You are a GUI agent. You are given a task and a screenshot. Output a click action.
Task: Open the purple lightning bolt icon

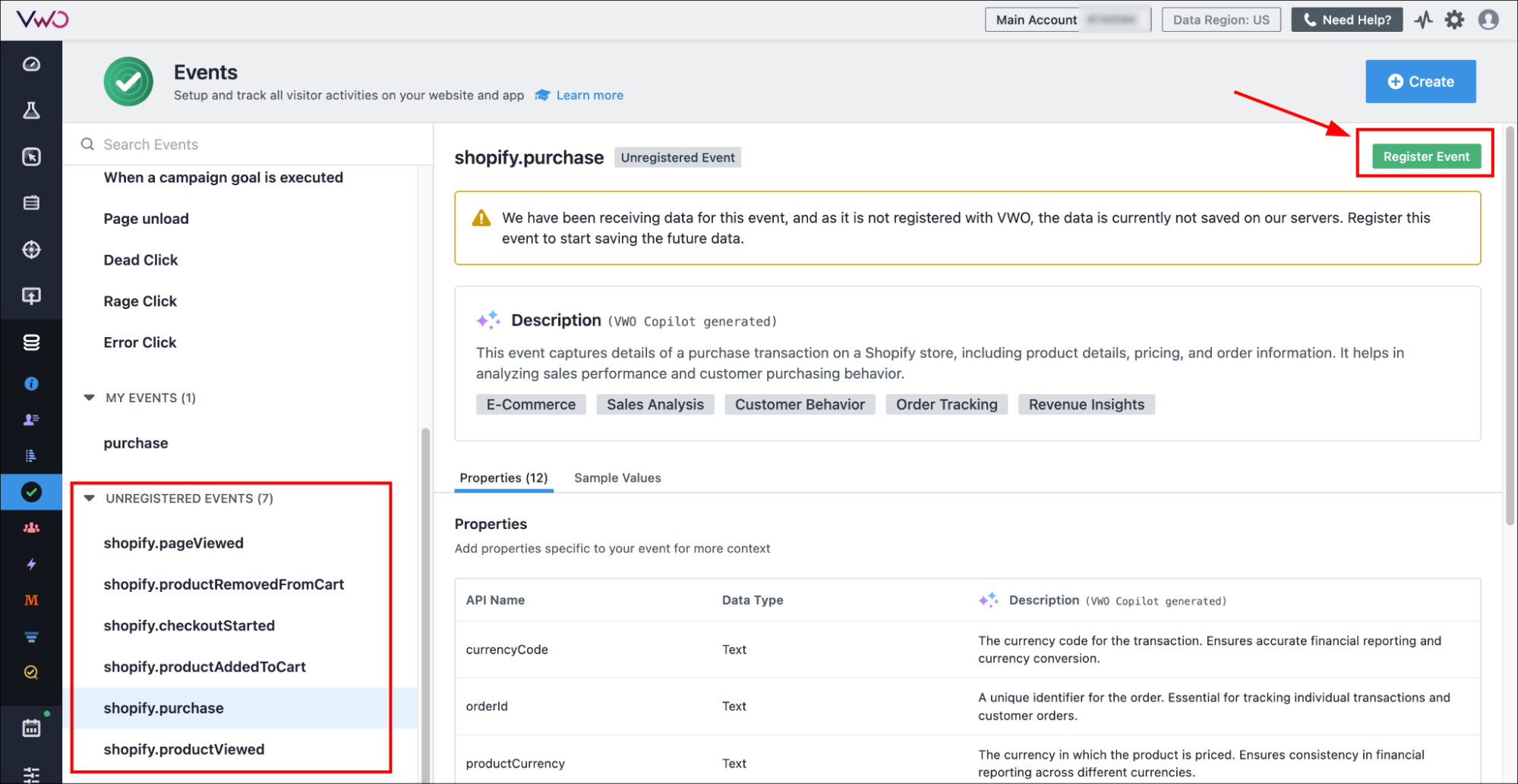coord(31,564)
